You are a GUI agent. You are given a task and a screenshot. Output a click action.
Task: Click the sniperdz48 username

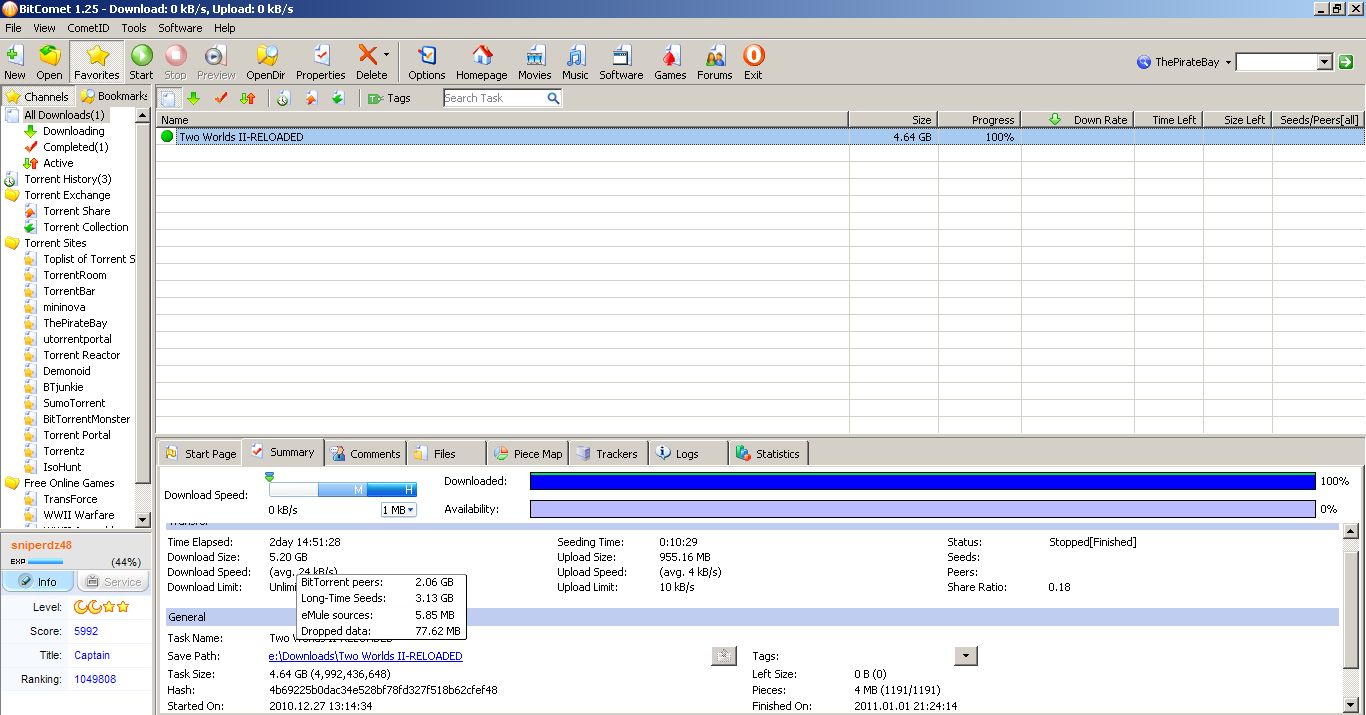[x=41, y=545]
